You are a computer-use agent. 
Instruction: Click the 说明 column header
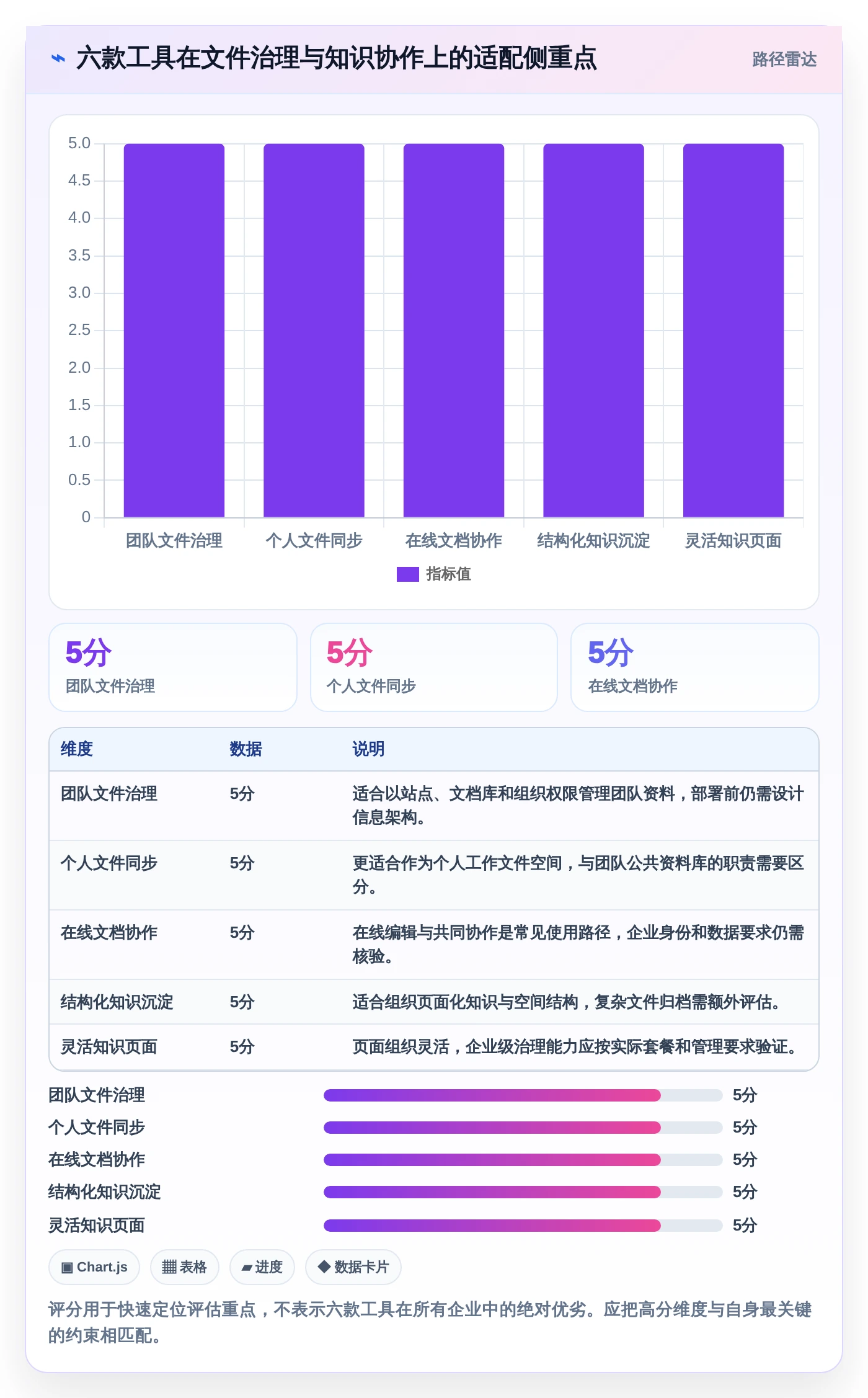[369, 749]
